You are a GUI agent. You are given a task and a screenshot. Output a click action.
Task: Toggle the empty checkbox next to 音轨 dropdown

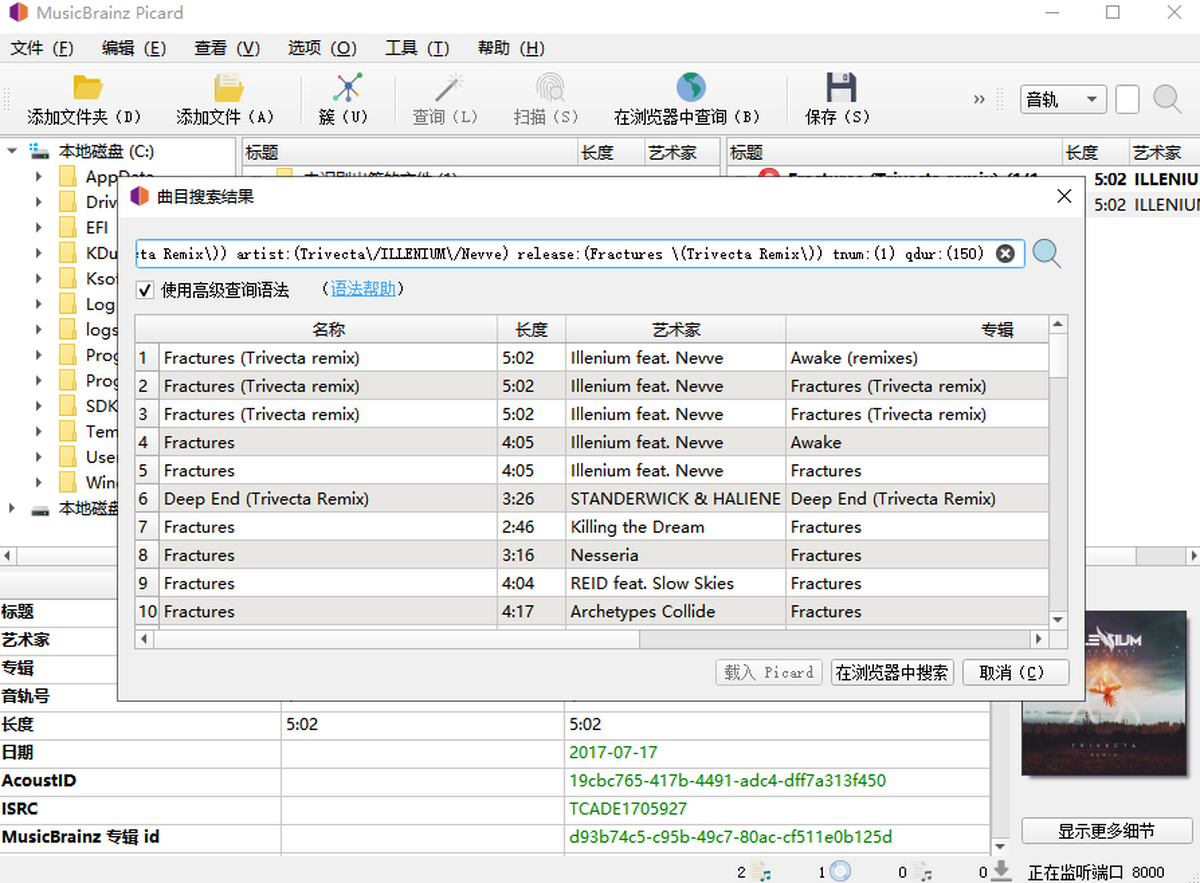pos(1127,99)
